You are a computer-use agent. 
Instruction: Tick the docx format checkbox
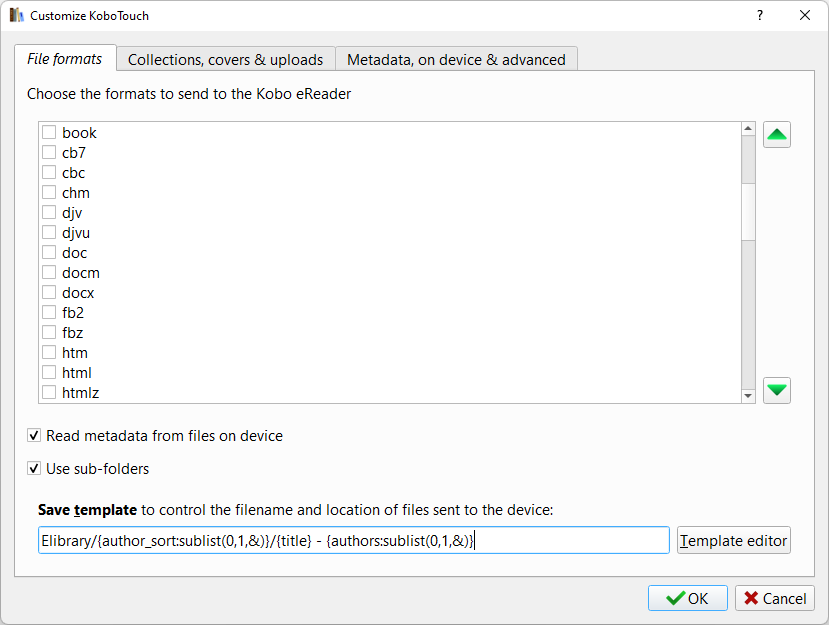pos(49,292)
